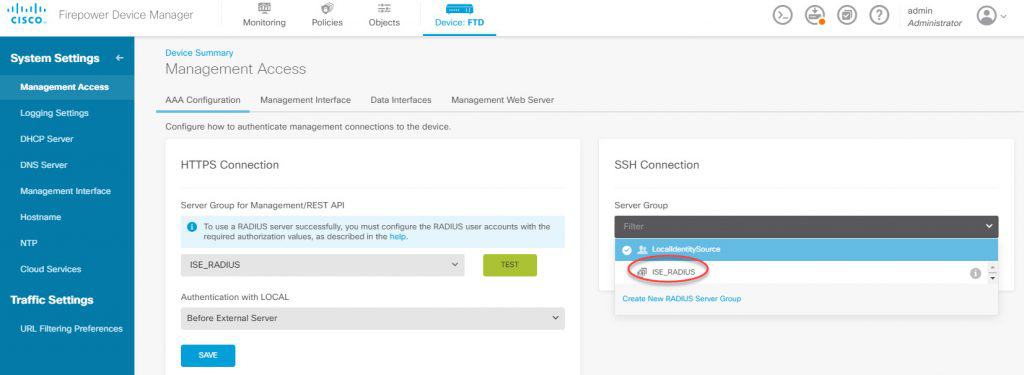
Task: Open the help link in RADIUS notice
Action: (397, 236)
